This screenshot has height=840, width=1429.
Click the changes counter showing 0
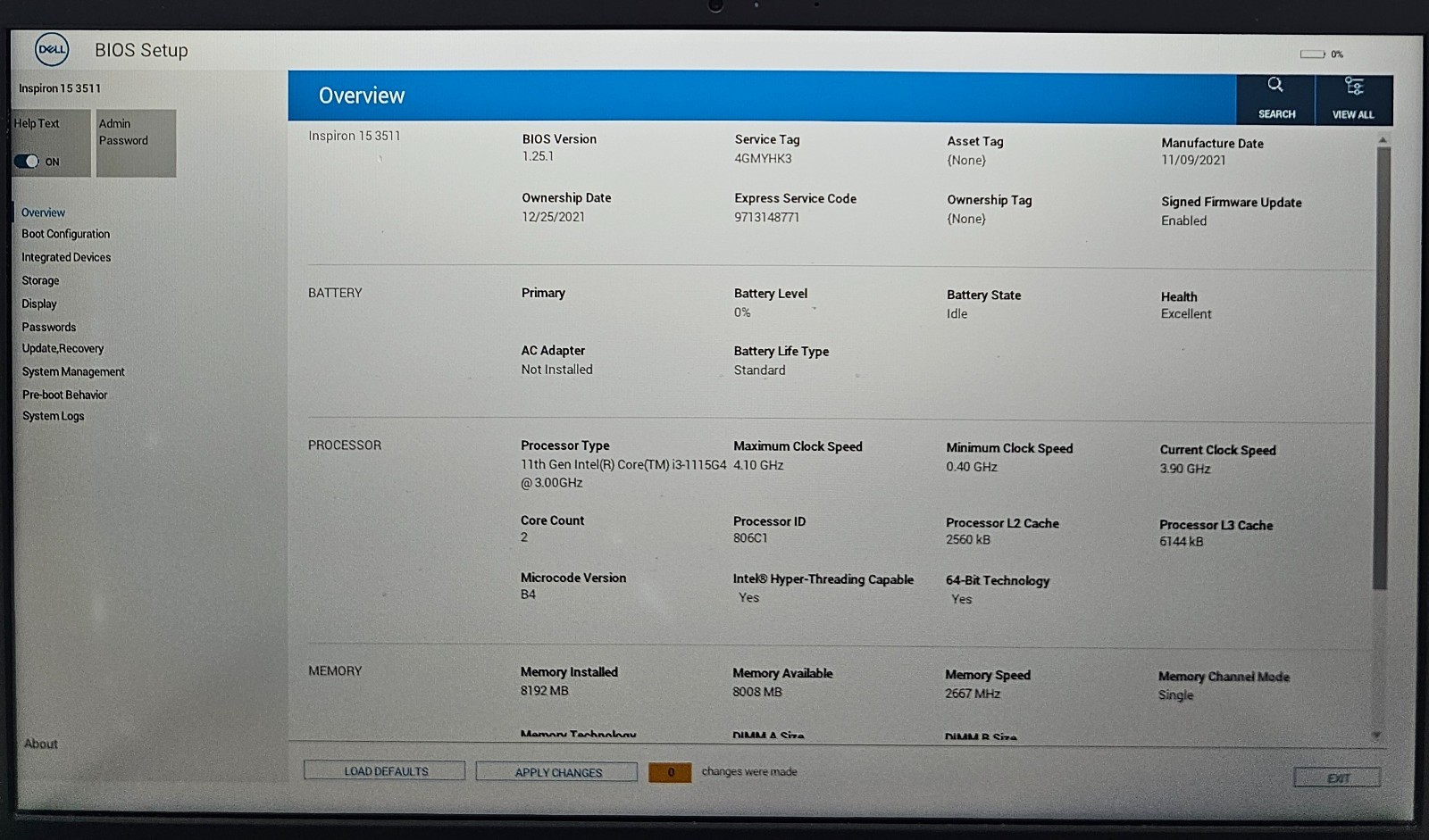click(x=670, y=772)
